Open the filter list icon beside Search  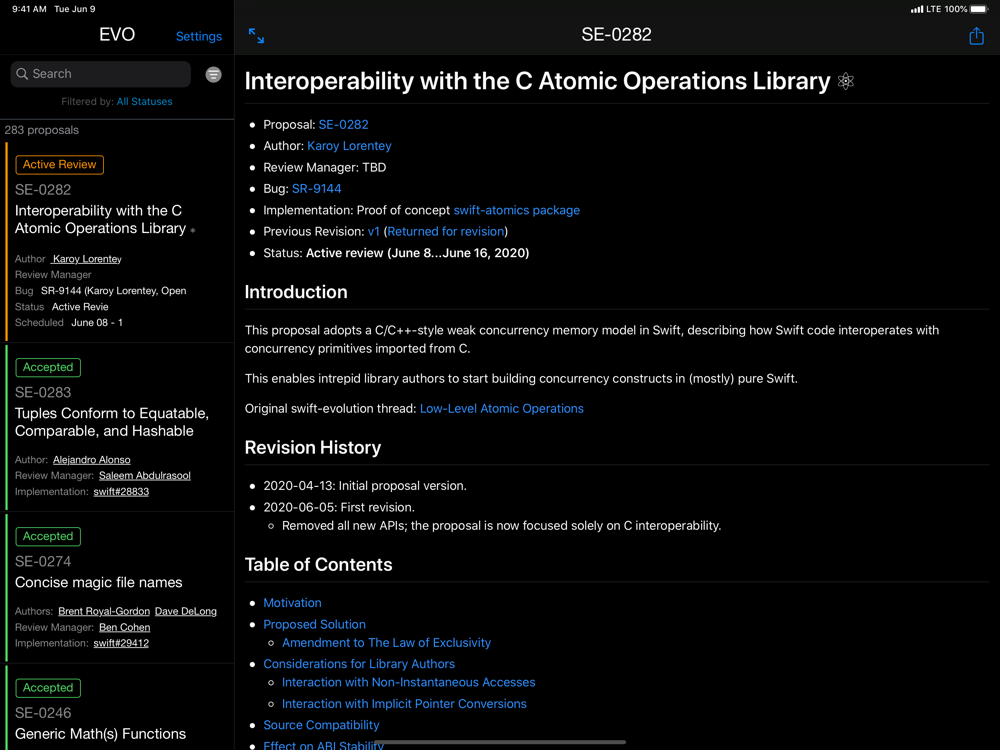point(214,75)
